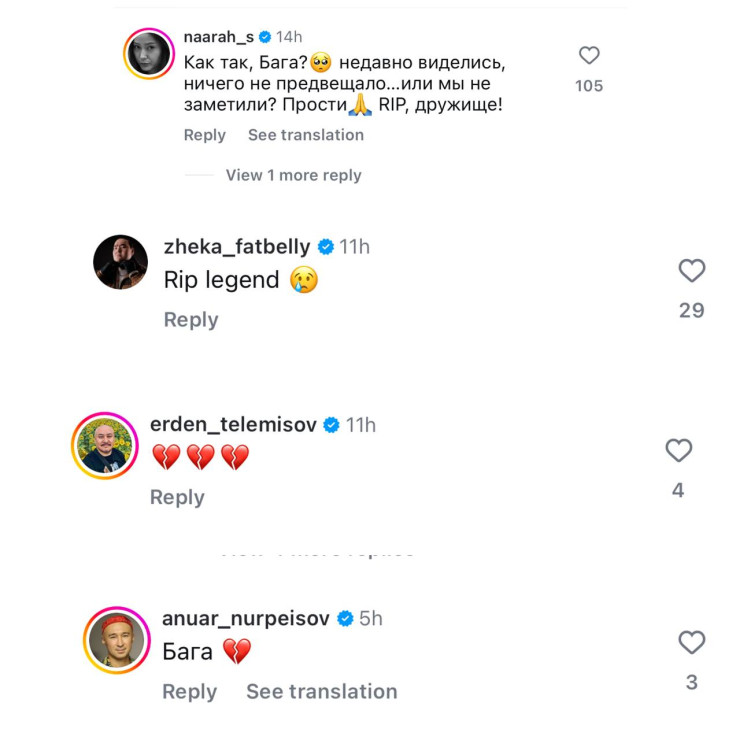
Task: Reply to anuar_nurpeisov's comment
Action: [x=189, y=691]
